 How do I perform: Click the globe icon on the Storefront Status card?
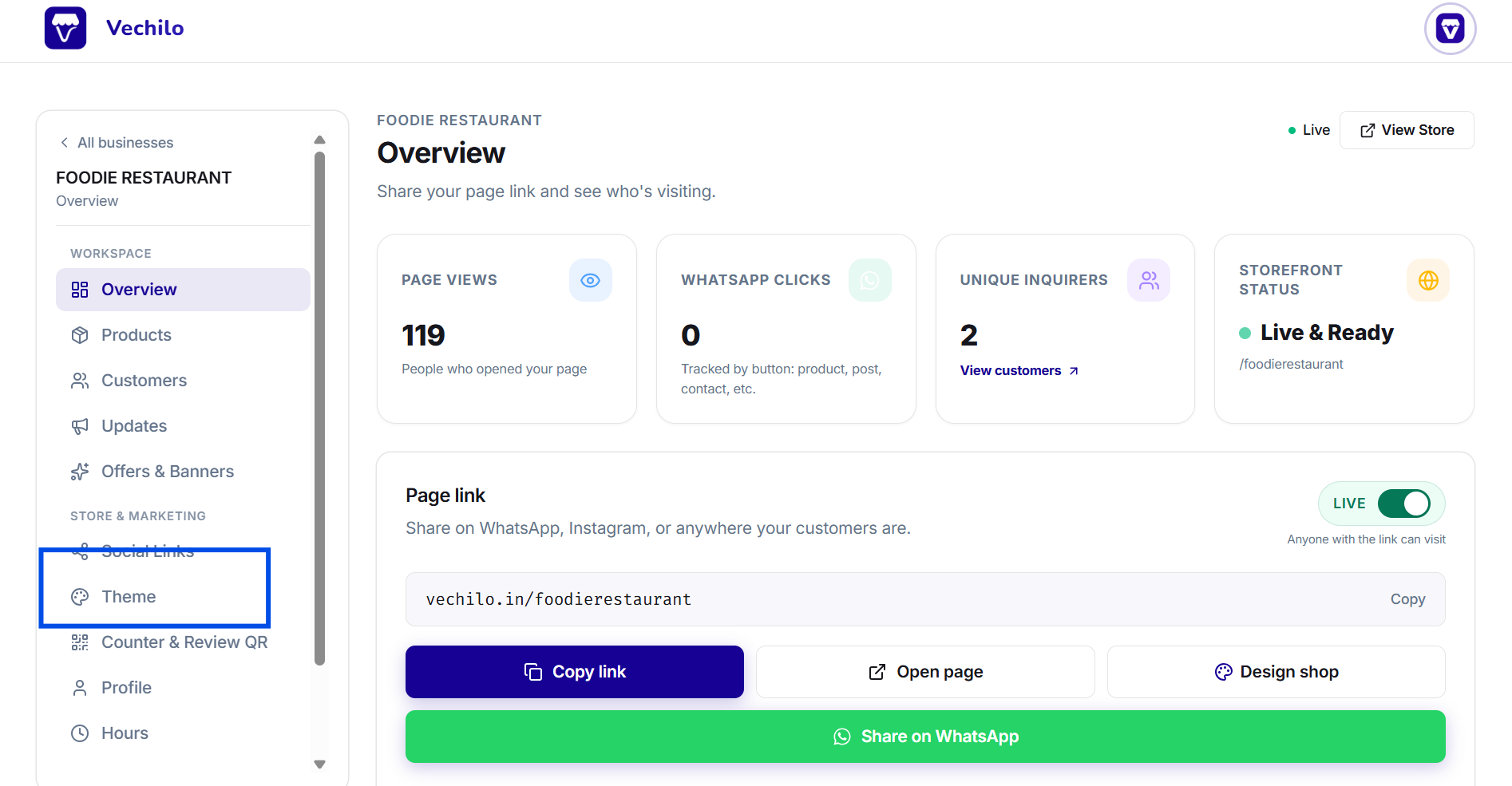coord(1428,280)
